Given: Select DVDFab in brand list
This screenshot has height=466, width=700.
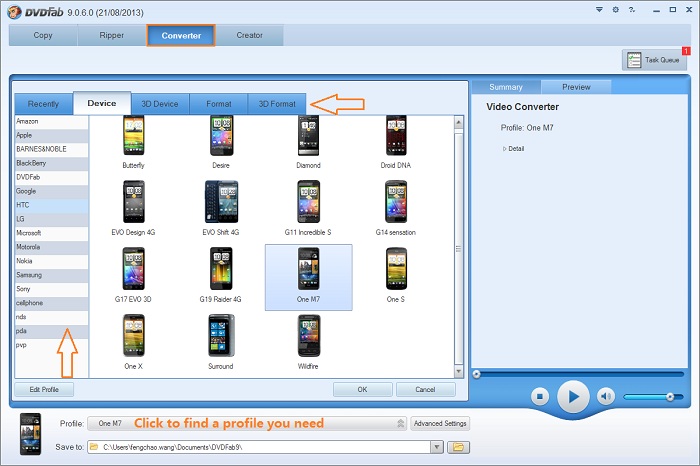Looking at the screenshot, I should coord(51,177).
